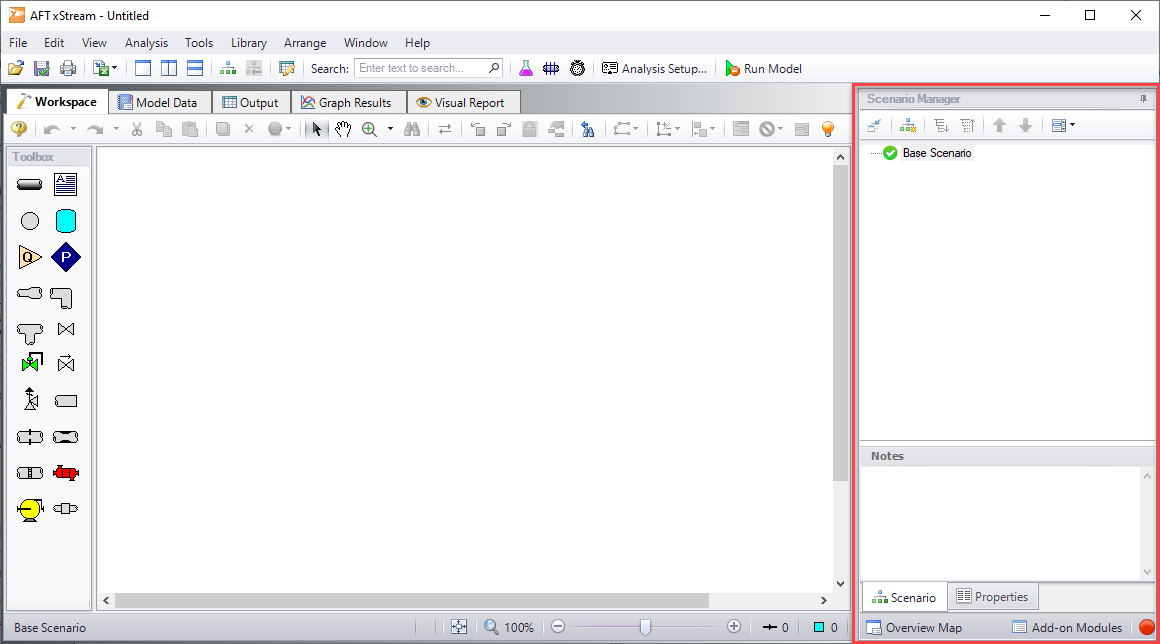Open the zoom tool dropdown arrow
Viewport: 1160px width, 644px height.
pyautogui.click(x=390, y=129)
